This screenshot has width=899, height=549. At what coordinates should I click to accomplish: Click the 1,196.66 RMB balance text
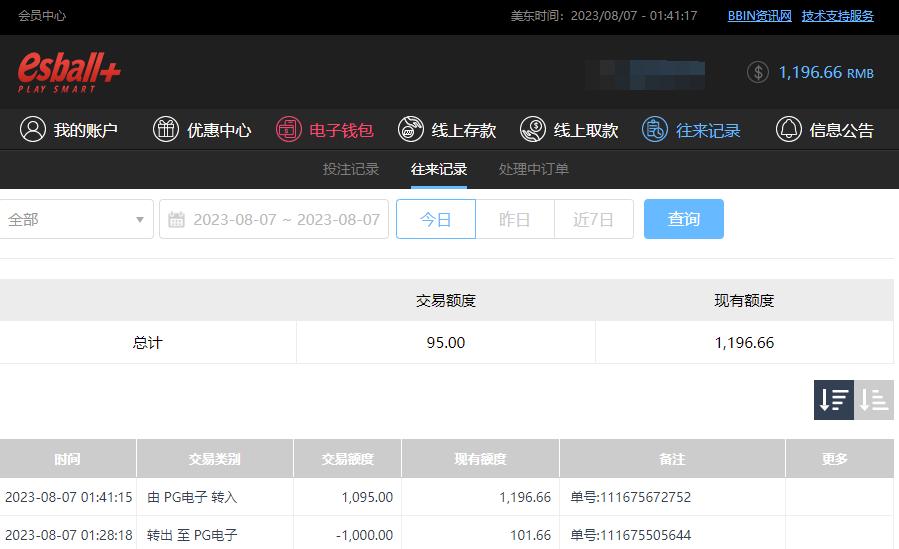tap(826, 72)
